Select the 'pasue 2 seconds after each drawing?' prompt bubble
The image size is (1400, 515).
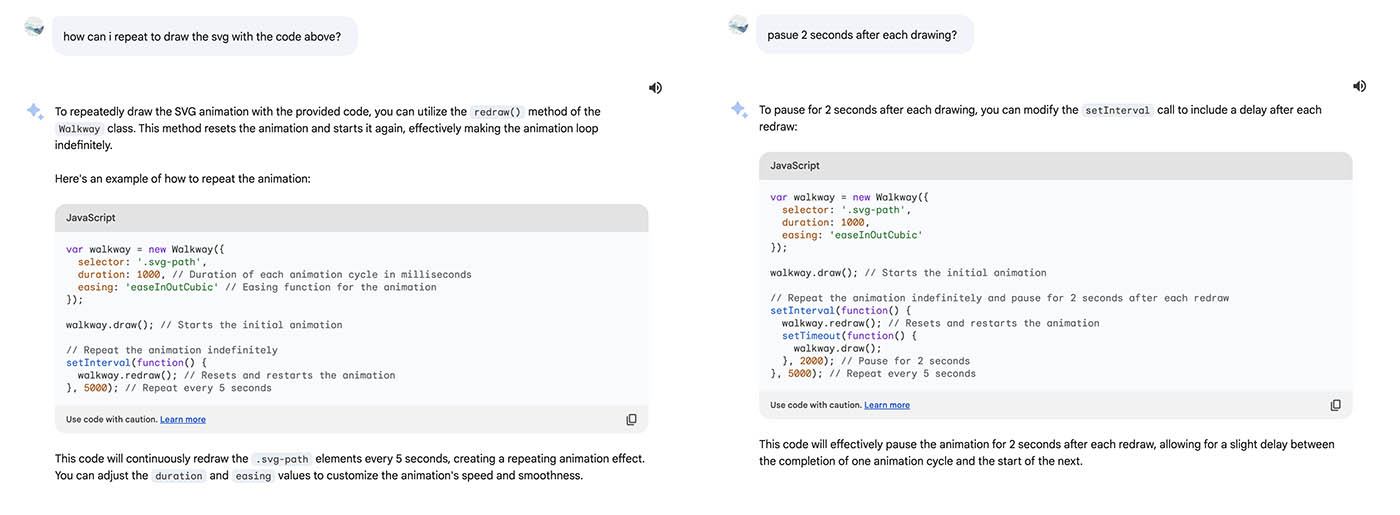864,34
